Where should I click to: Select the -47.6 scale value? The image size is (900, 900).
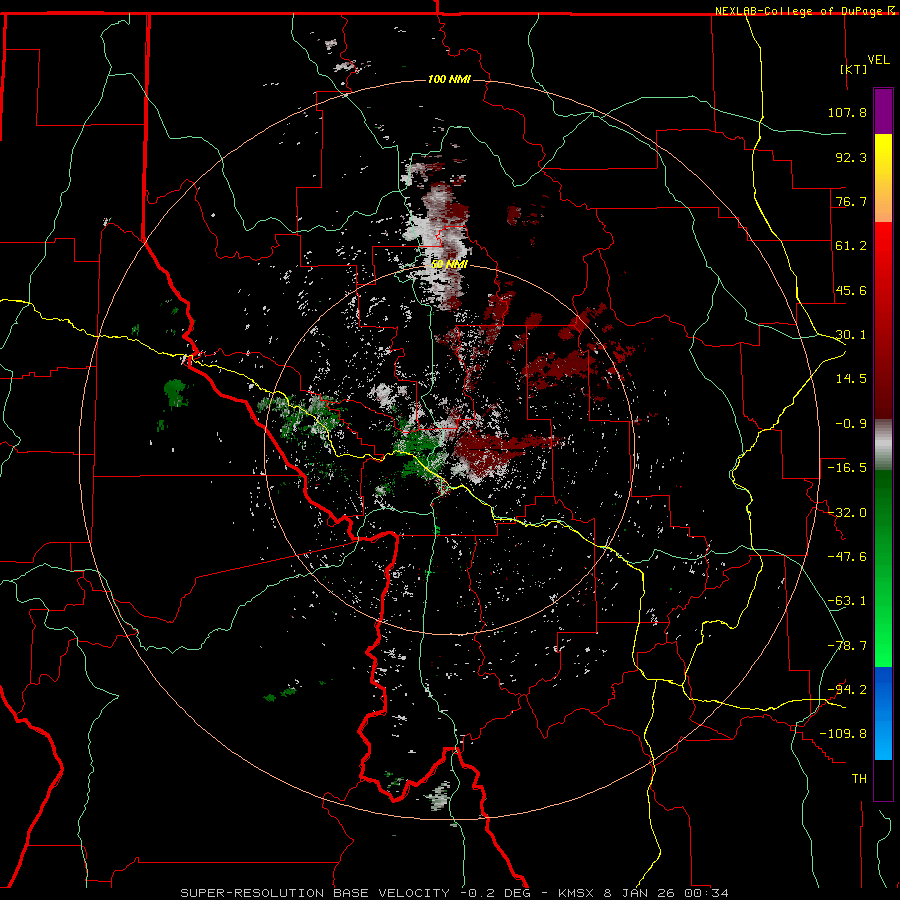pyautogui.click(x=847, y=557)
